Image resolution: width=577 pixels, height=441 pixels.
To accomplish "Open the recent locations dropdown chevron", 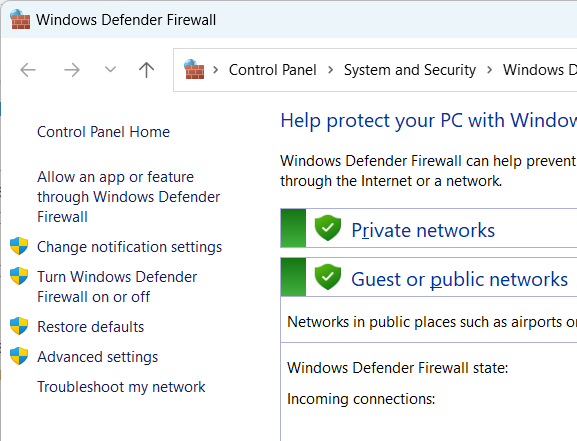I will 110,69.
